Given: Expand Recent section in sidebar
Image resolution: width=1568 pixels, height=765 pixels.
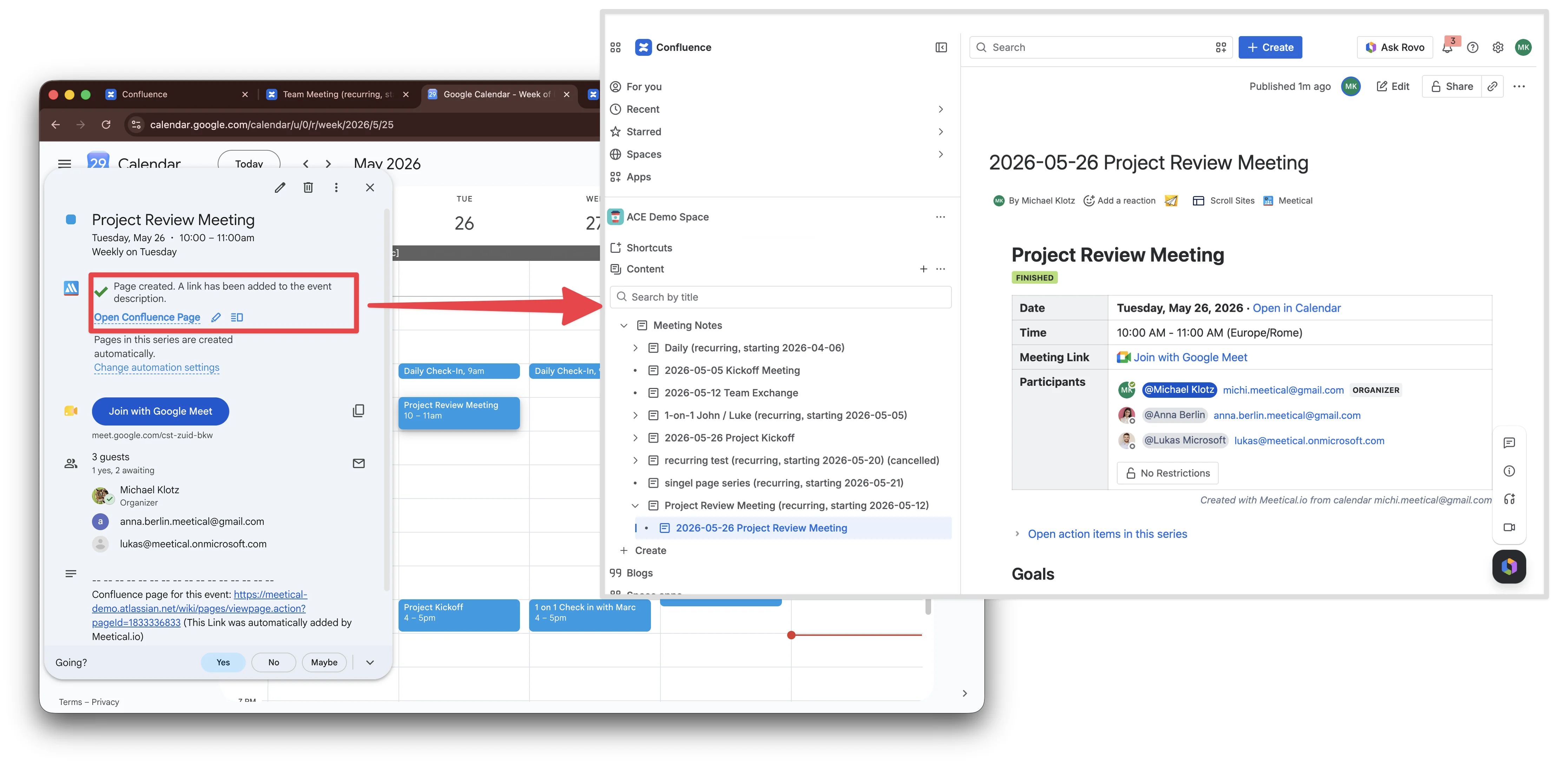Looking at the screenshot, I should (941, 109).
